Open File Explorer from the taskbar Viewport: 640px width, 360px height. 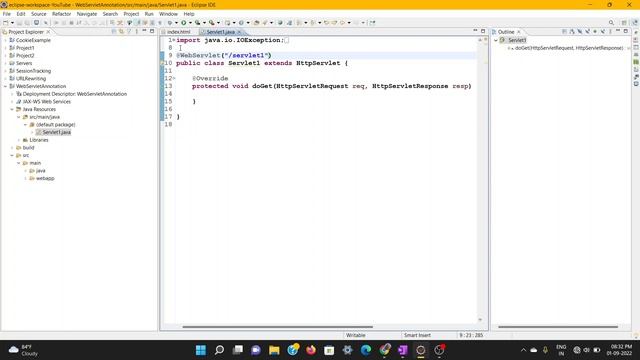point(274,350)
